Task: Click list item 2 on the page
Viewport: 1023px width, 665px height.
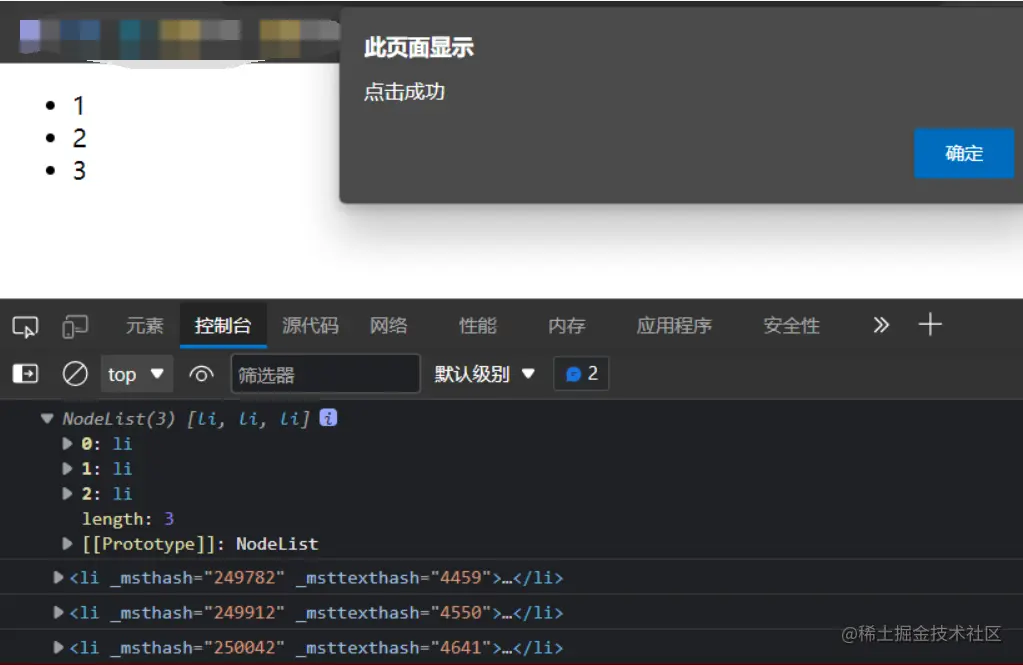Action: click(x=79, y=138)
